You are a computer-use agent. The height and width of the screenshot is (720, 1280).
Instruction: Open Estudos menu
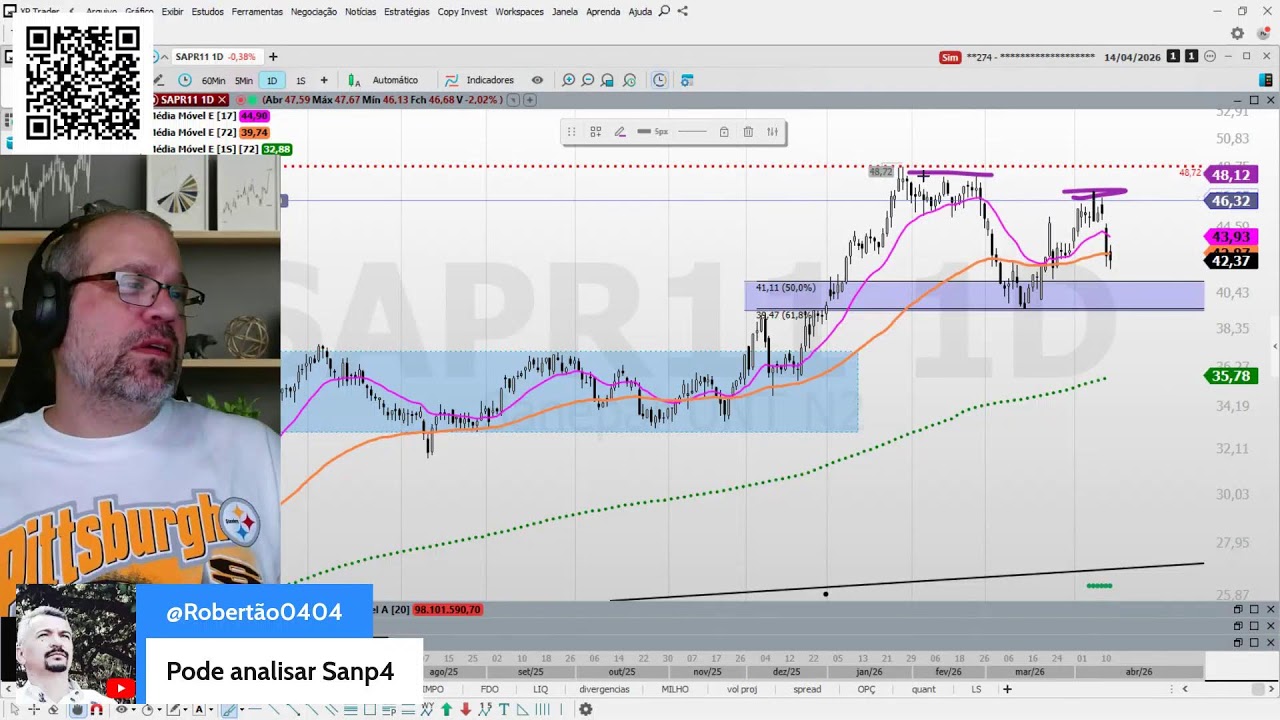coord(208,12)
